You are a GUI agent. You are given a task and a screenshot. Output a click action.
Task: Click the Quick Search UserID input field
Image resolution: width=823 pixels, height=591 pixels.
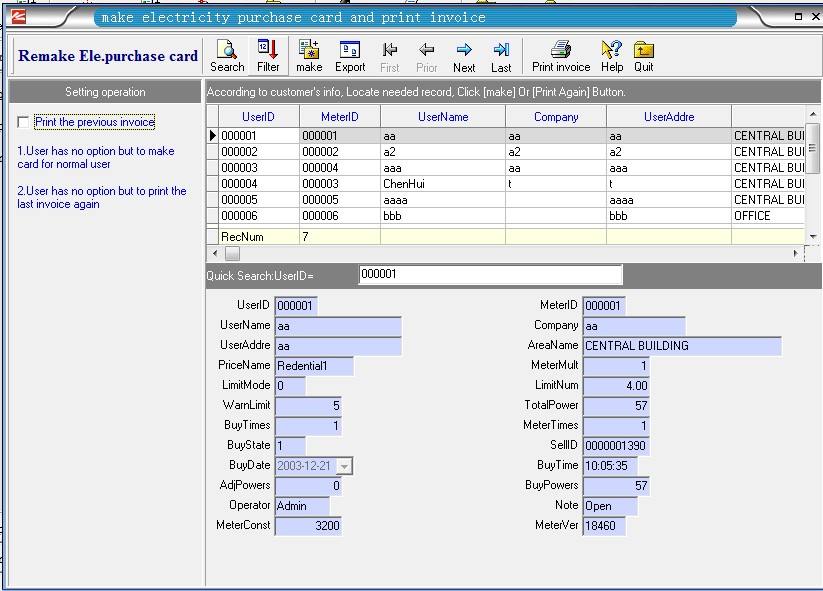[x=490, y=274]
